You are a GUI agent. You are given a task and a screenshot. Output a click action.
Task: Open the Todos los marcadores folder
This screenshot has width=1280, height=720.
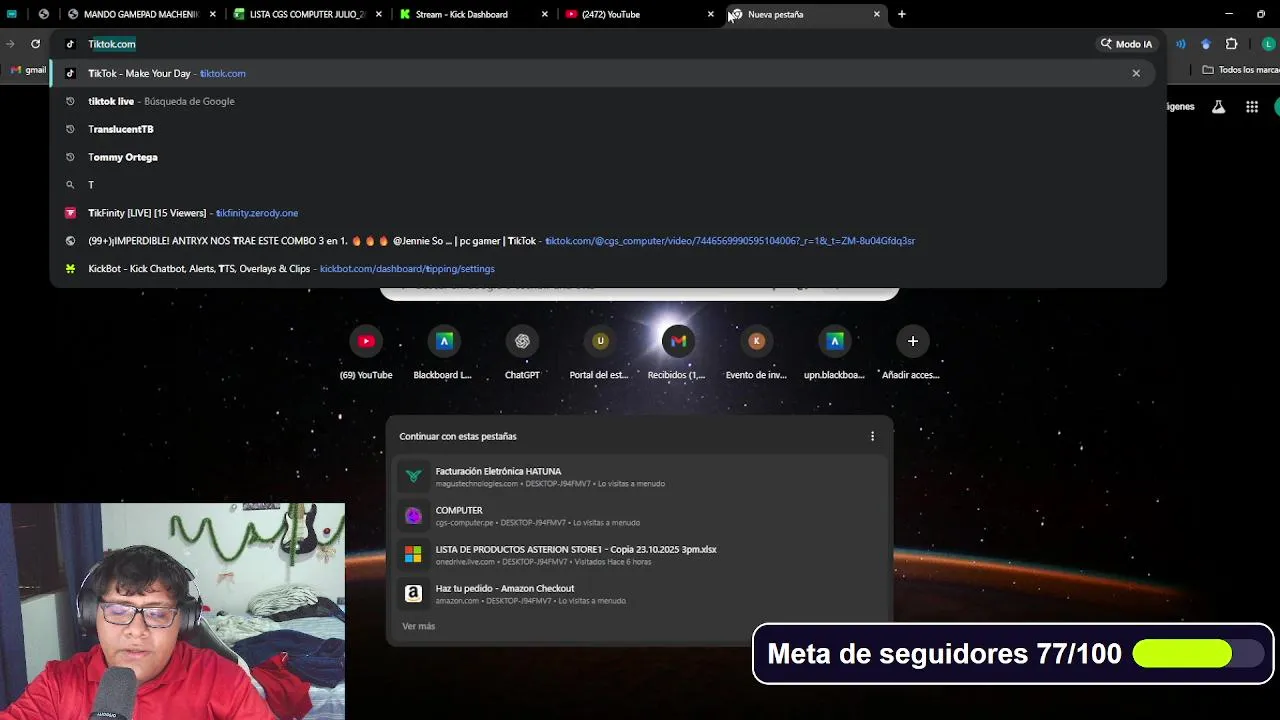(1240, 70)
